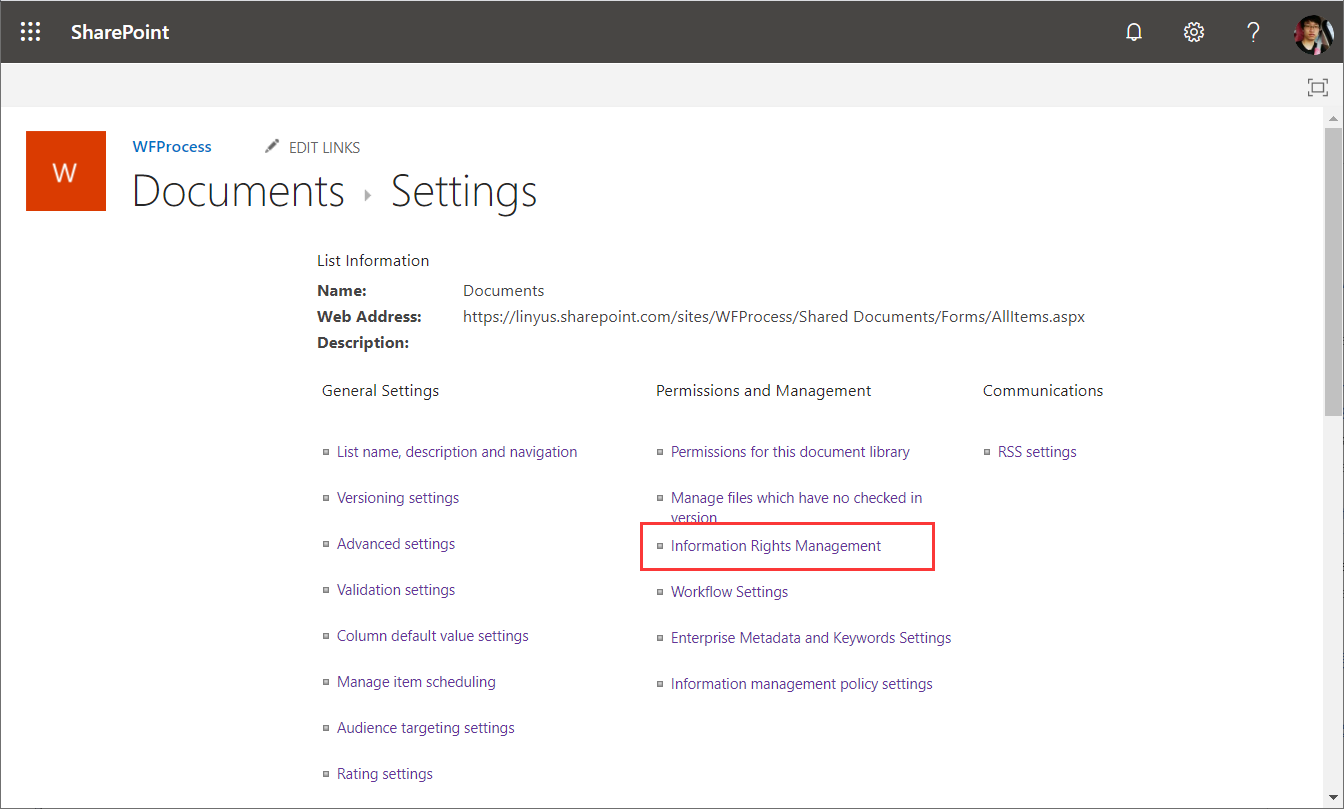Click the help question mark icon
Screen dimensions: 1344x809
coord(1253,32)
